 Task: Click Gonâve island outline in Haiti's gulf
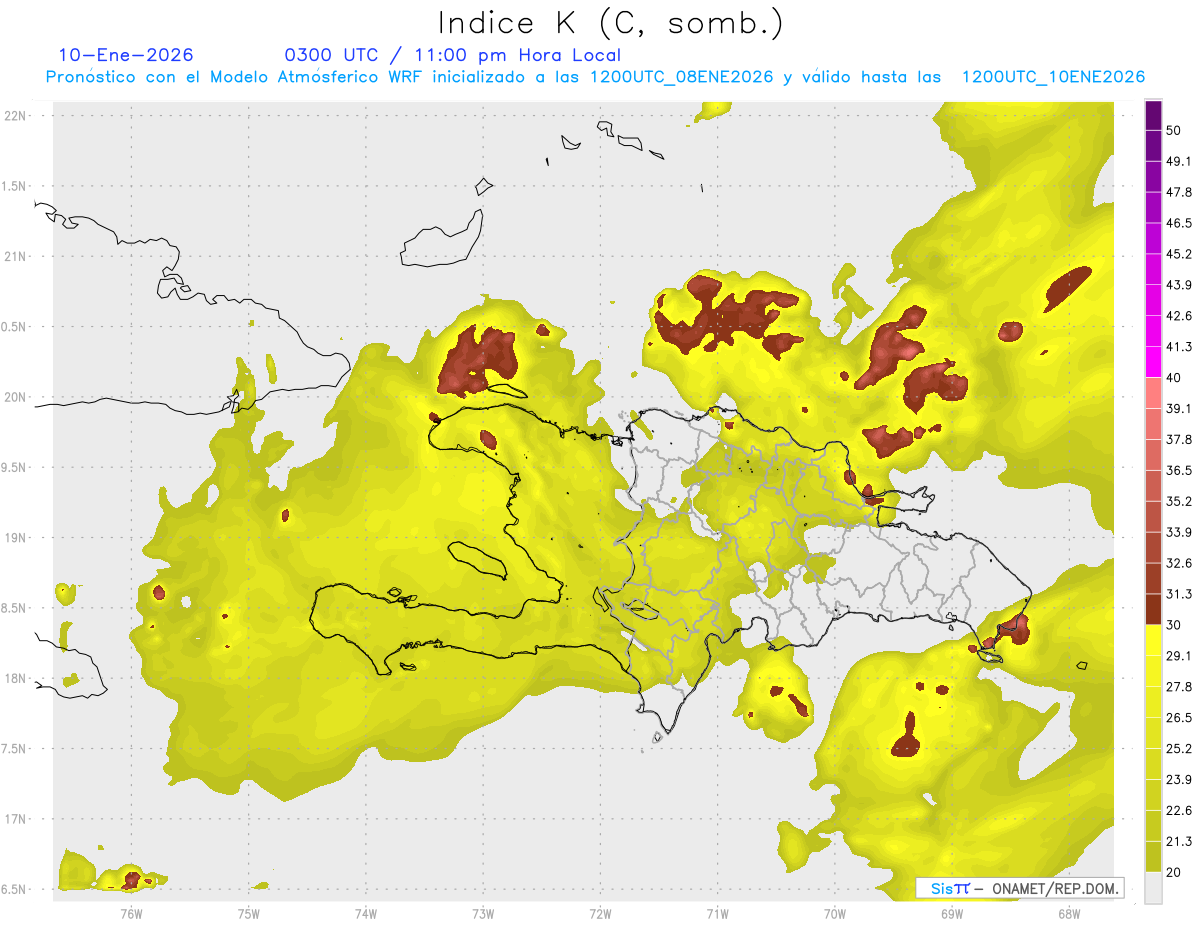click(481, 559)
